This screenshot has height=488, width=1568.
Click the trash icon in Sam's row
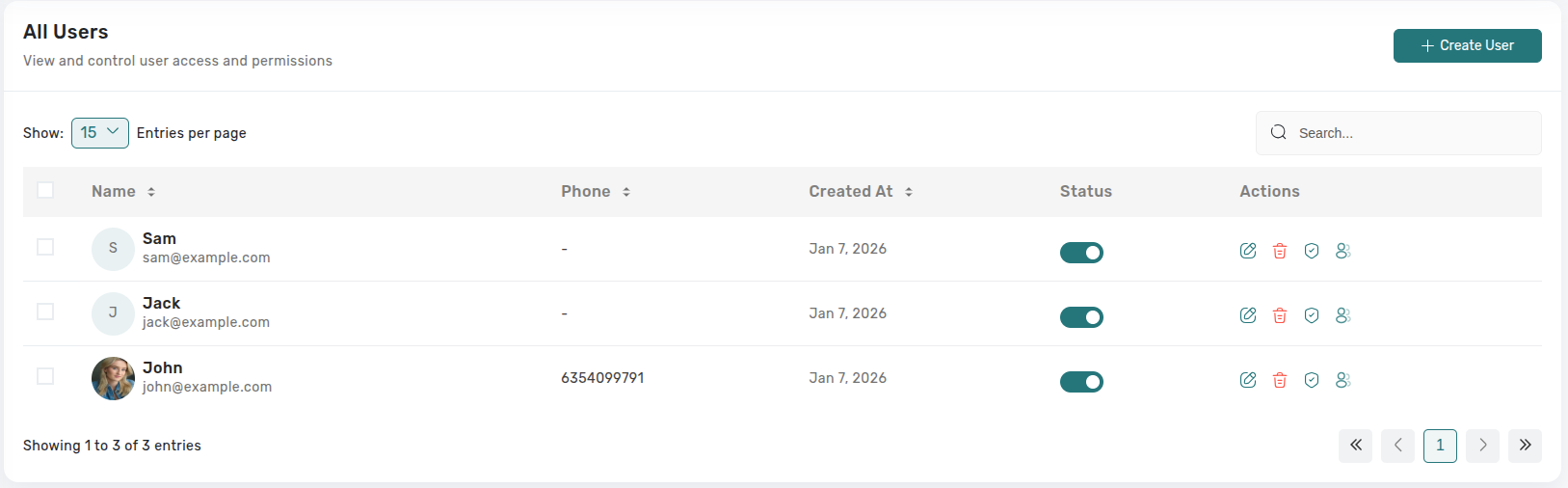click(1280, 251)
